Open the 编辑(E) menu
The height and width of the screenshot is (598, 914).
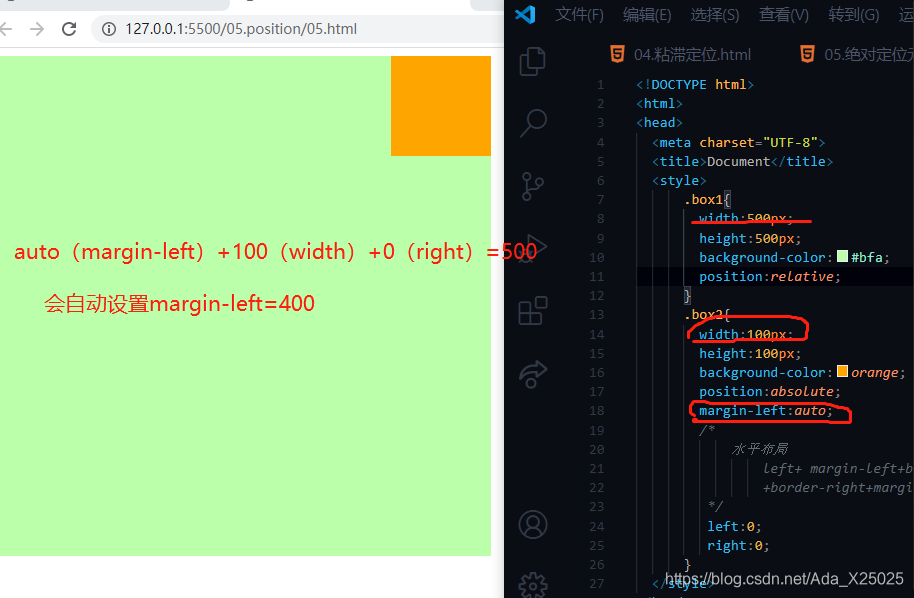647,14
